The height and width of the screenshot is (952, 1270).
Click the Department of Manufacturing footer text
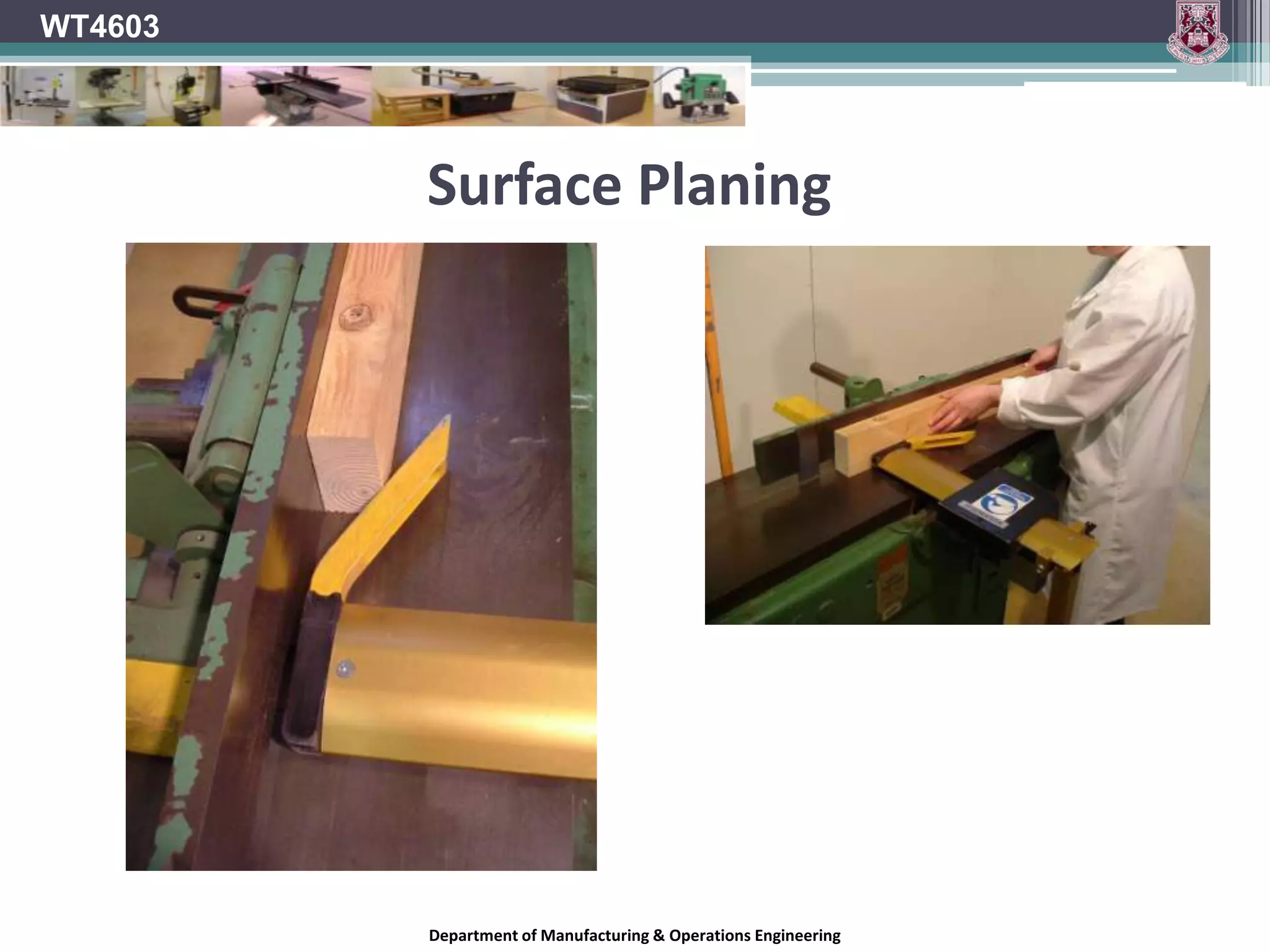click(x=634, y=935)
